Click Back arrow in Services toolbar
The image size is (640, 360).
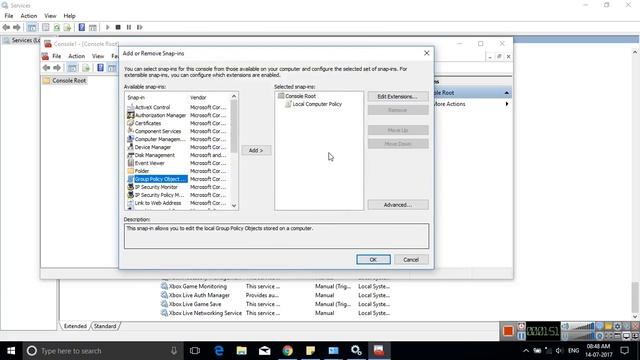coord(6,27)
